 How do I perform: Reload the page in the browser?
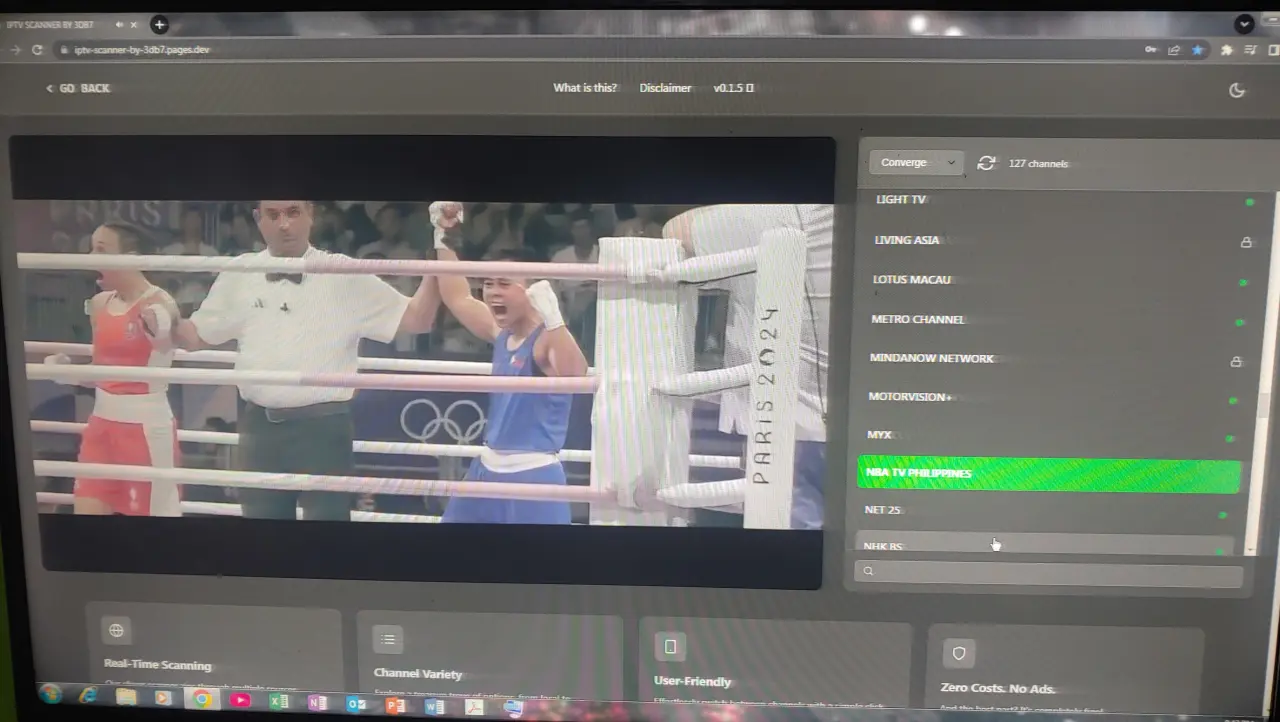tap(38, 49)
